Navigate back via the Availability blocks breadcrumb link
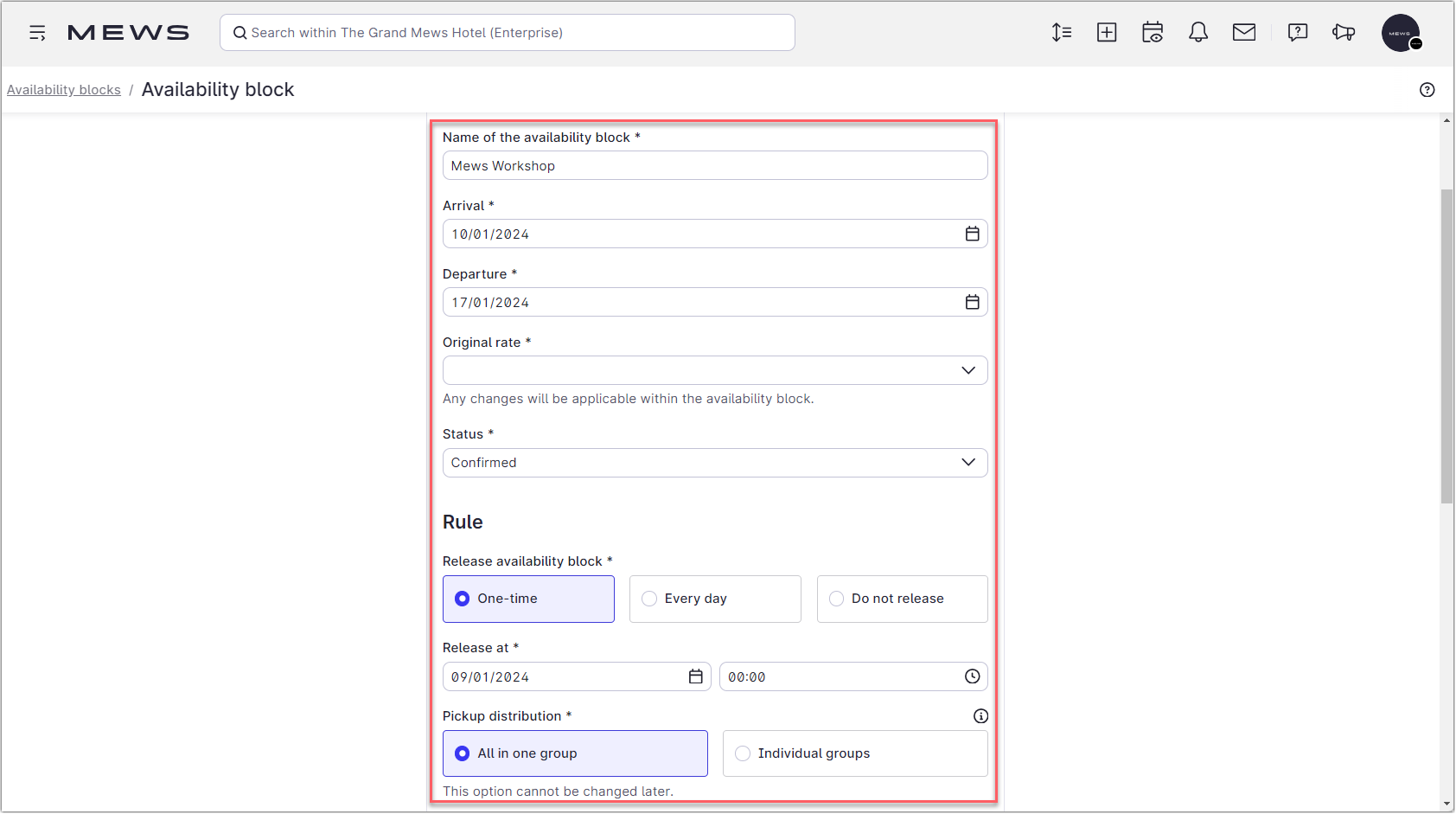The image size is (1456, 814). [63, 89]
